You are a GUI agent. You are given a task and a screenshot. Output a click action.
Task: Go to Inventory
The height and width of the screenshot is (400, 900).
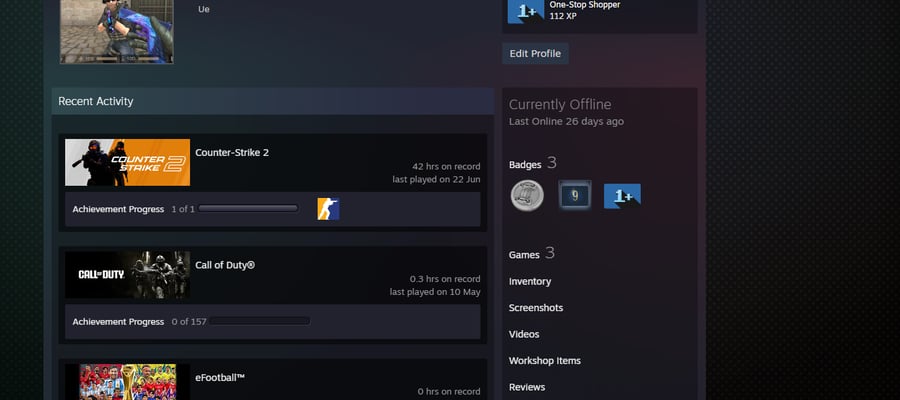(x=530, y=281)
